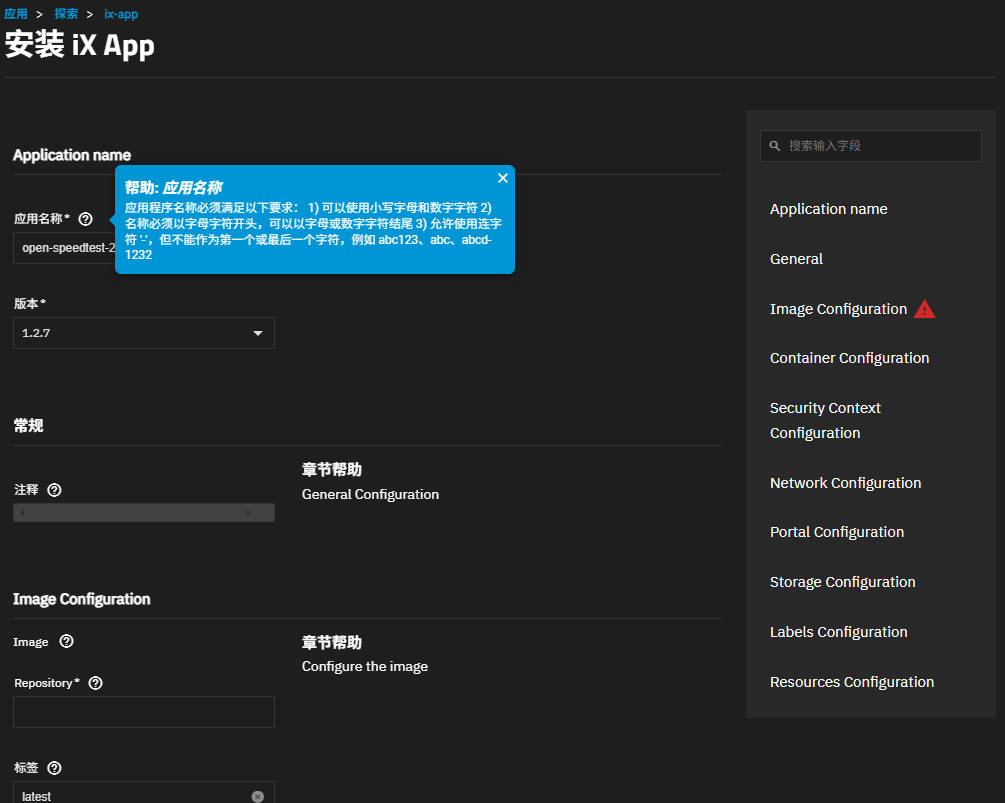The height and width of the screenshot is (803, 1005).
Task: Click the 注释 field horizontal scrollbar
Action: pos(143,512)
